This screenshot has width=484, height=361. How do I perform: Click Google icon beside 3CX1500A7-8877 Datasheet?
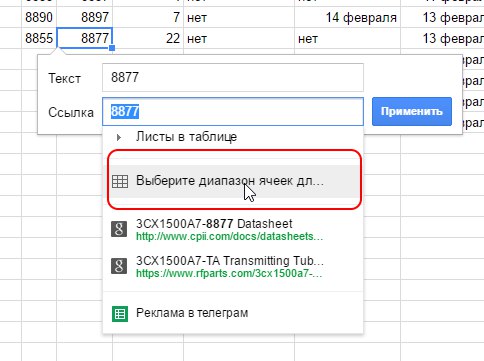pyautogui.click(x=119, y=229)
